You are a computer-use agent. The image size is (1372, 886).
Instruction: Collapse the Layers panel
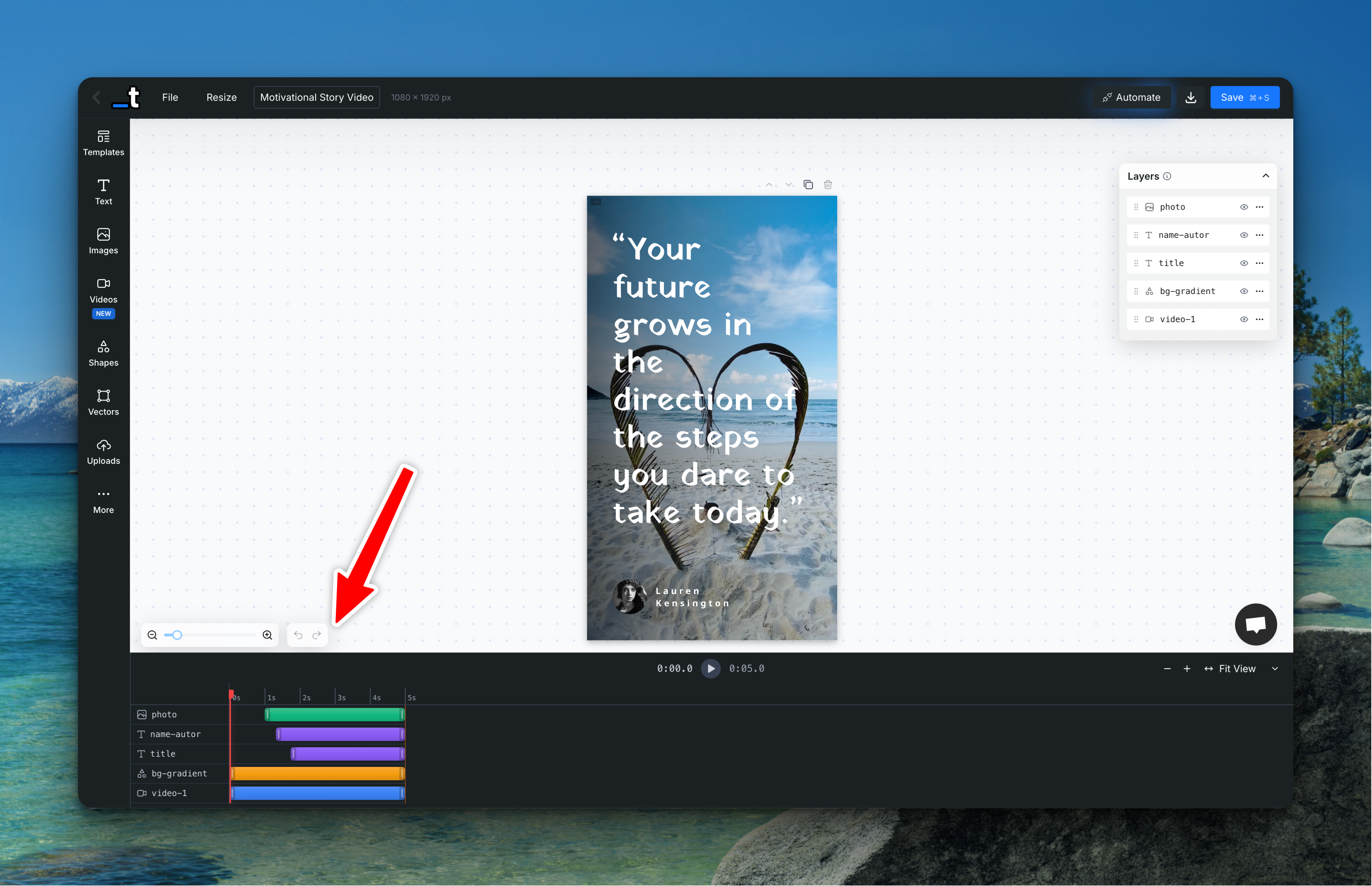[x=1266, y=176]
